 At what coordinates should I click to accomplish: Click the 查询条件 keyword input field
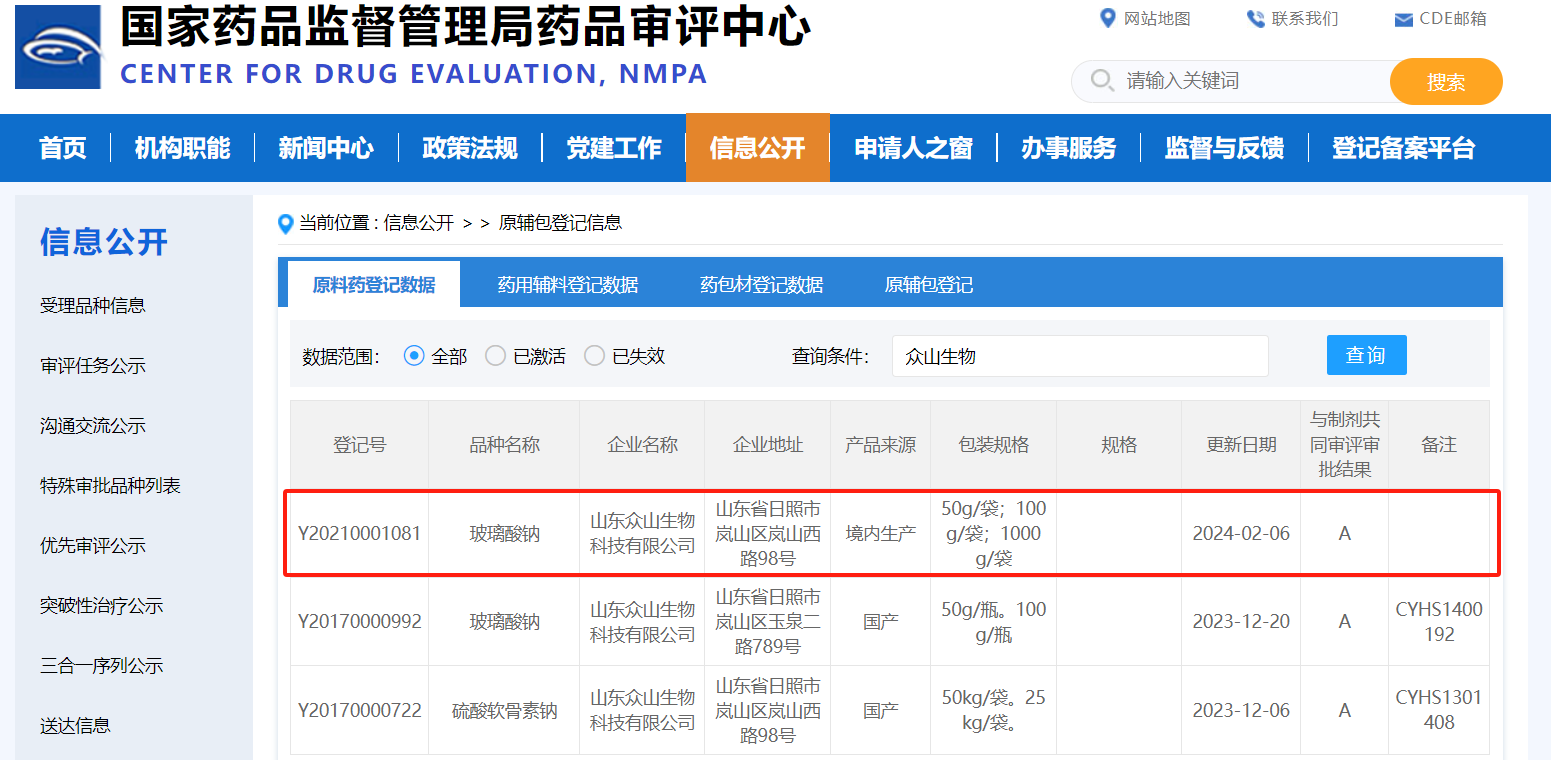tap(1079, 355)
